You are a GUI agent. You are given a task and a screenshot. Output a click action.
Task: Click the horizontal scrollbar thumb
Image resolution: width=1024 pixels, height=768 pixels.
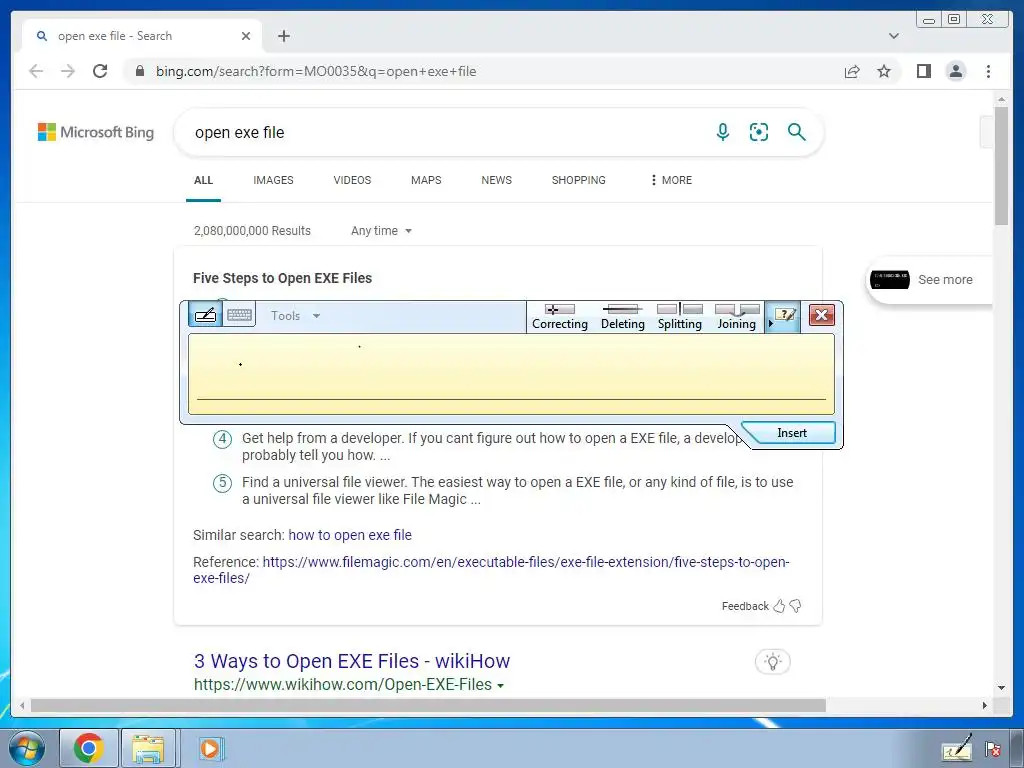tap(428, 705)
